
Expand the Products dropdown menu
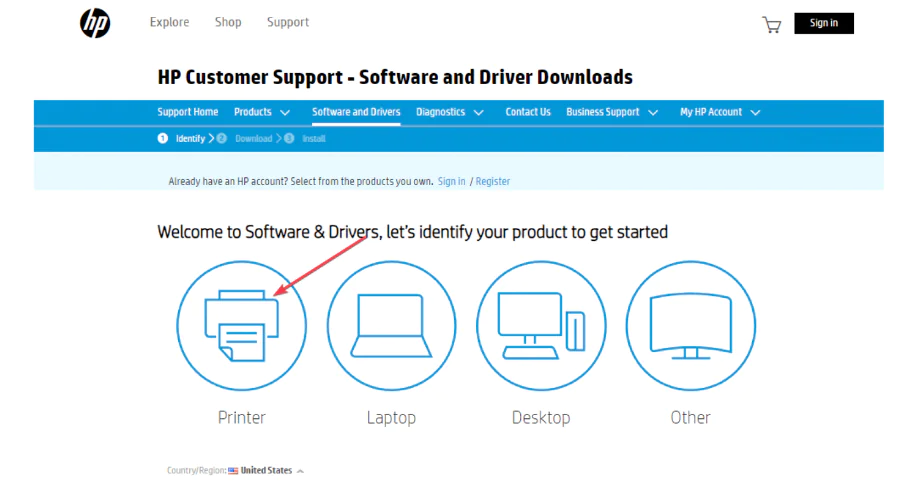pos(262,112)
